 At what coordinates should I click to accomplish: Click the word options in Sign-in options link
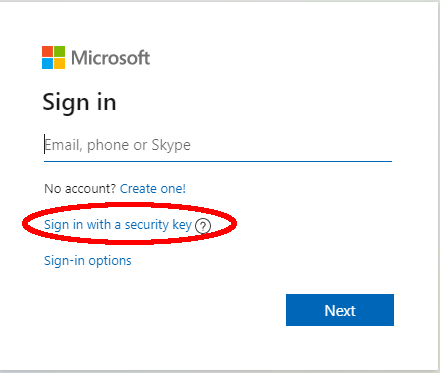(x=110, y=261)
